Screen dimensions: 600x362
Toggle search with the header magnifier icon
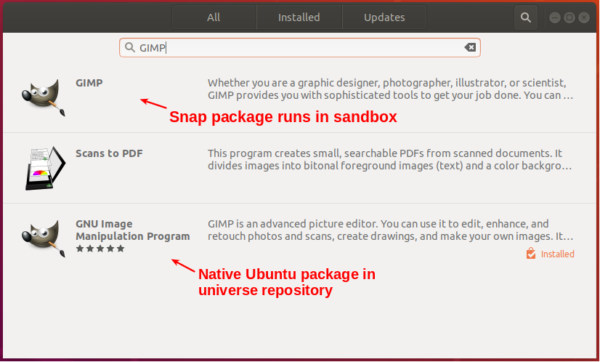526,17
